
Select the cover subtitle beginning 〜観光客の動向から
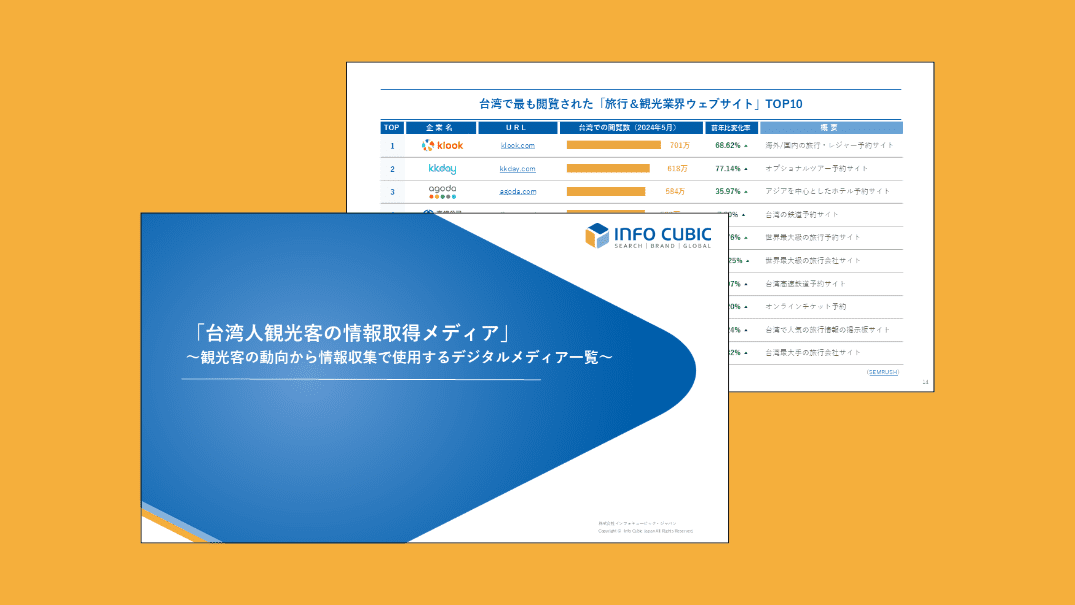[399, 357]
